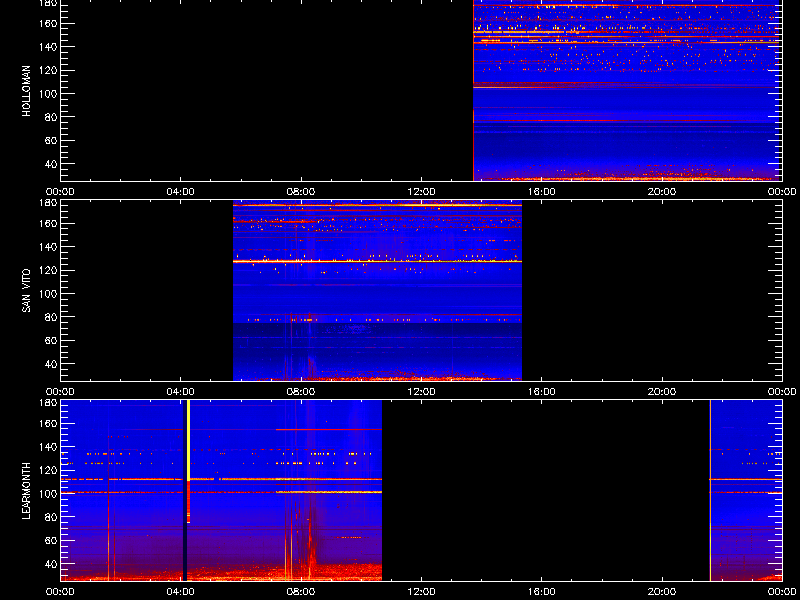This screenshot has height=600, width=800.
Task: Pick the 04:00 time label under Learmonth plot
Action: click(x=181, y=592)
